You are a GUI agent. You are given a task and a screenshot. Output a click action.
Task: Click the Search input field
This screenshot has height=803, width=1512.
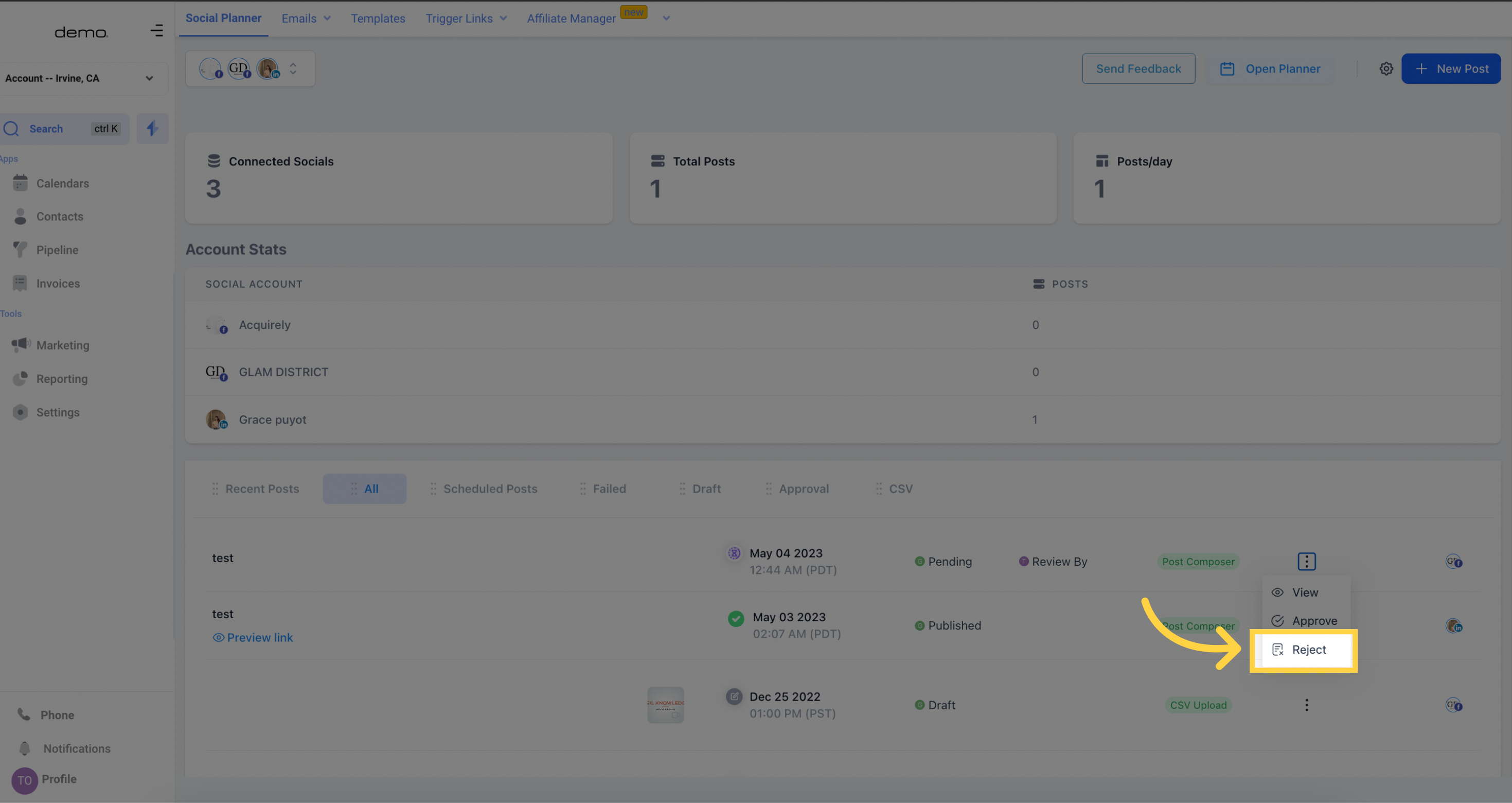[x=59, y=129]
